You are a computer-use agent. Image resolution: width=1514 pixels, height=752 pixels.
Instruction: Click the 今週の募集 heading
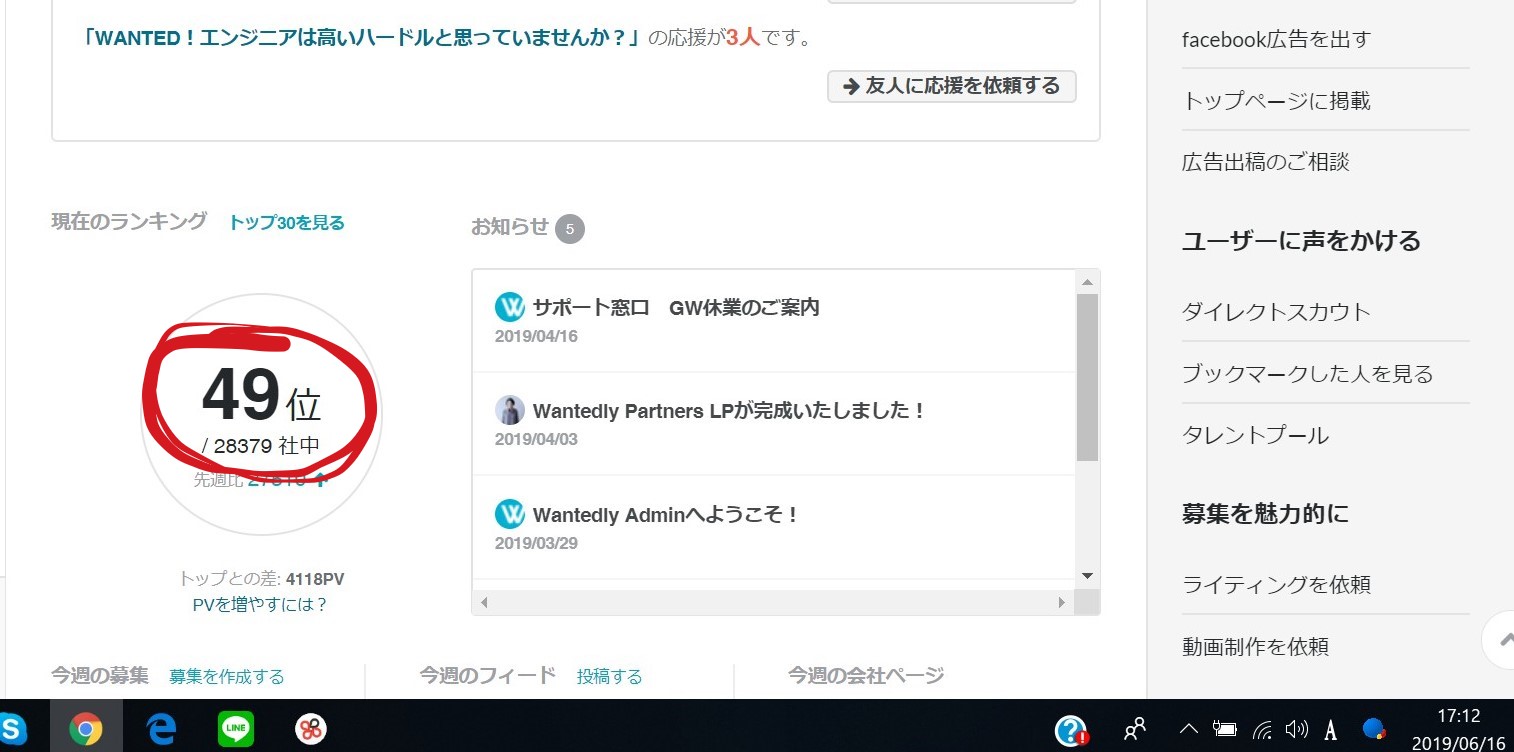[100, 675]
